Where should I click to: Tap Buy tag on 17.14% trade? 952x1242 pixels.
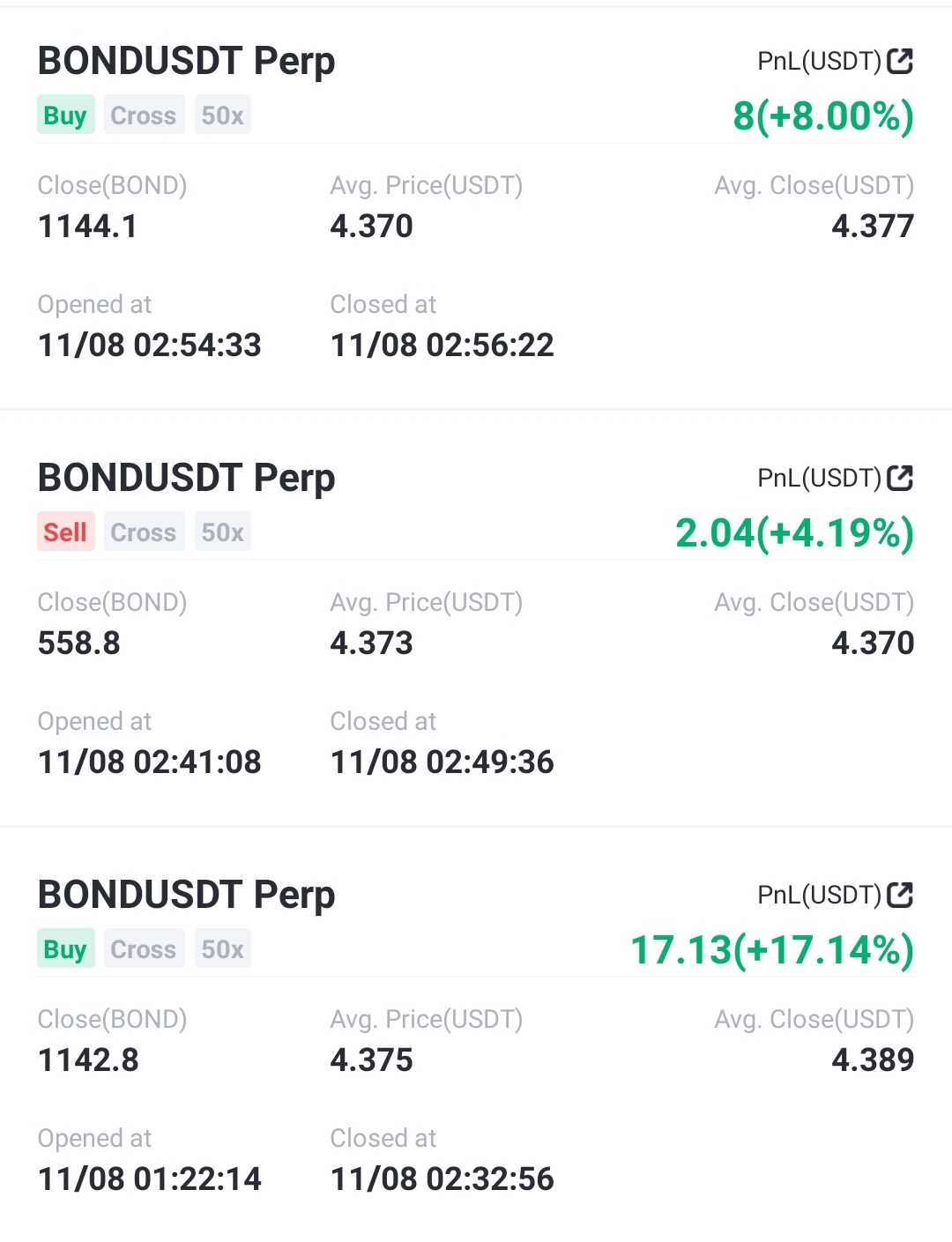(x=65, y=949)
